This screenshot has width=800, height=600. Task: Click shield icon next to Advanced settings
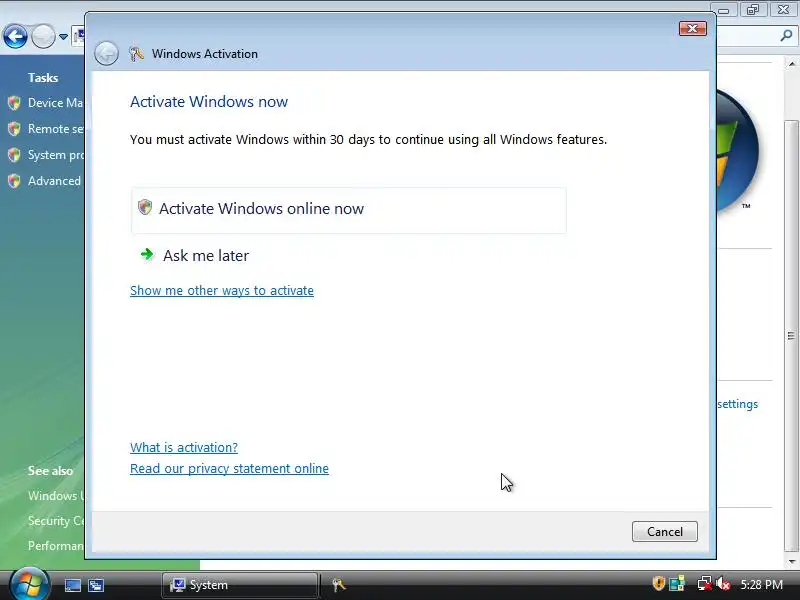(x=14, y=181)
